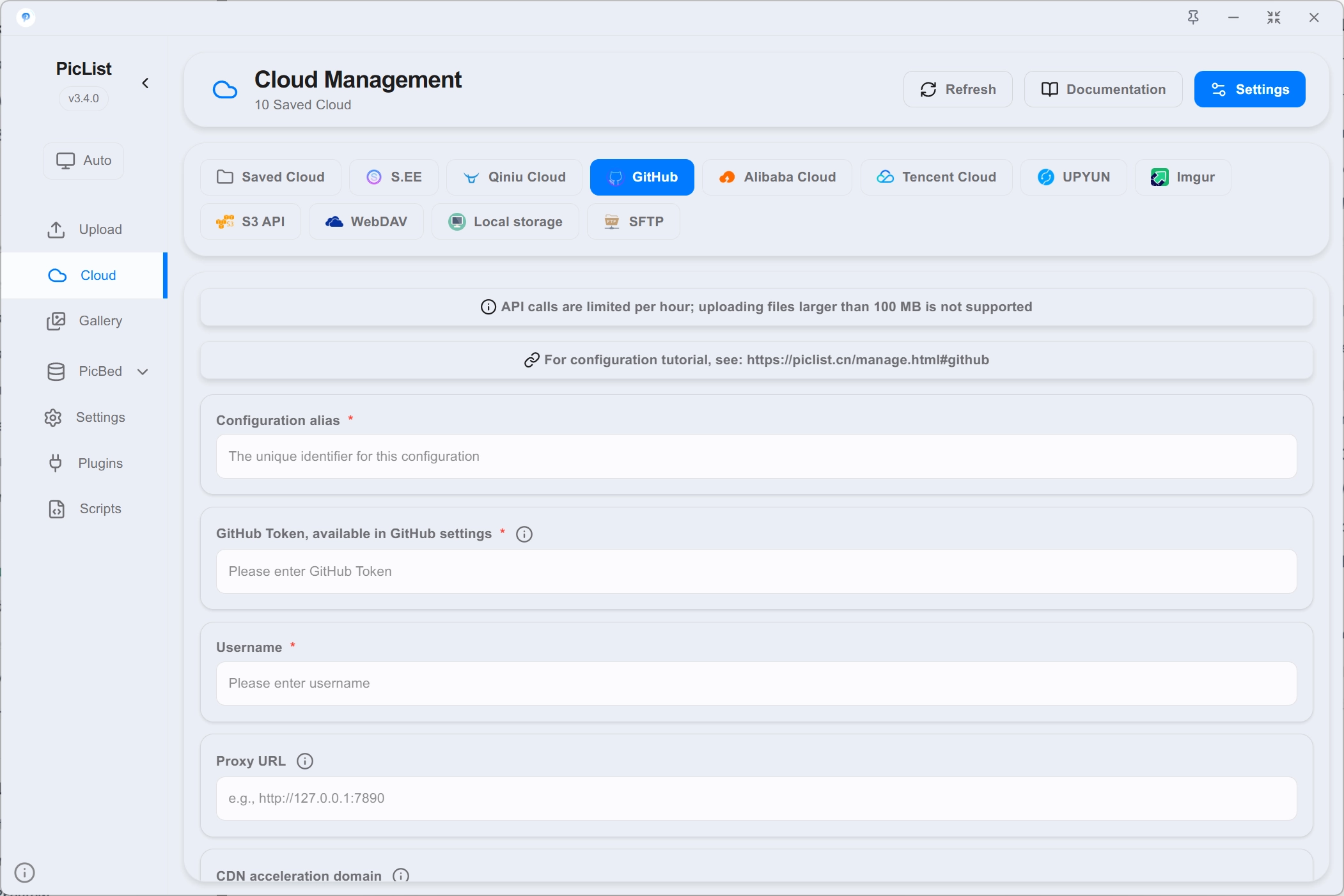Open the Scripts page
This screenshot has width=1344, height=896.
point(84,509)
